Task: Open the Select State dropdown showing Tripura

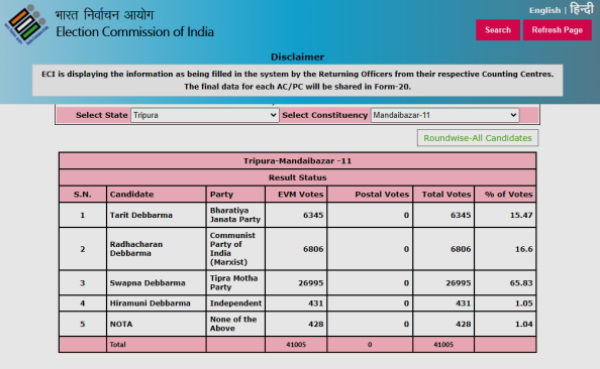Action: pyautogui.click(x=204, y=115)
